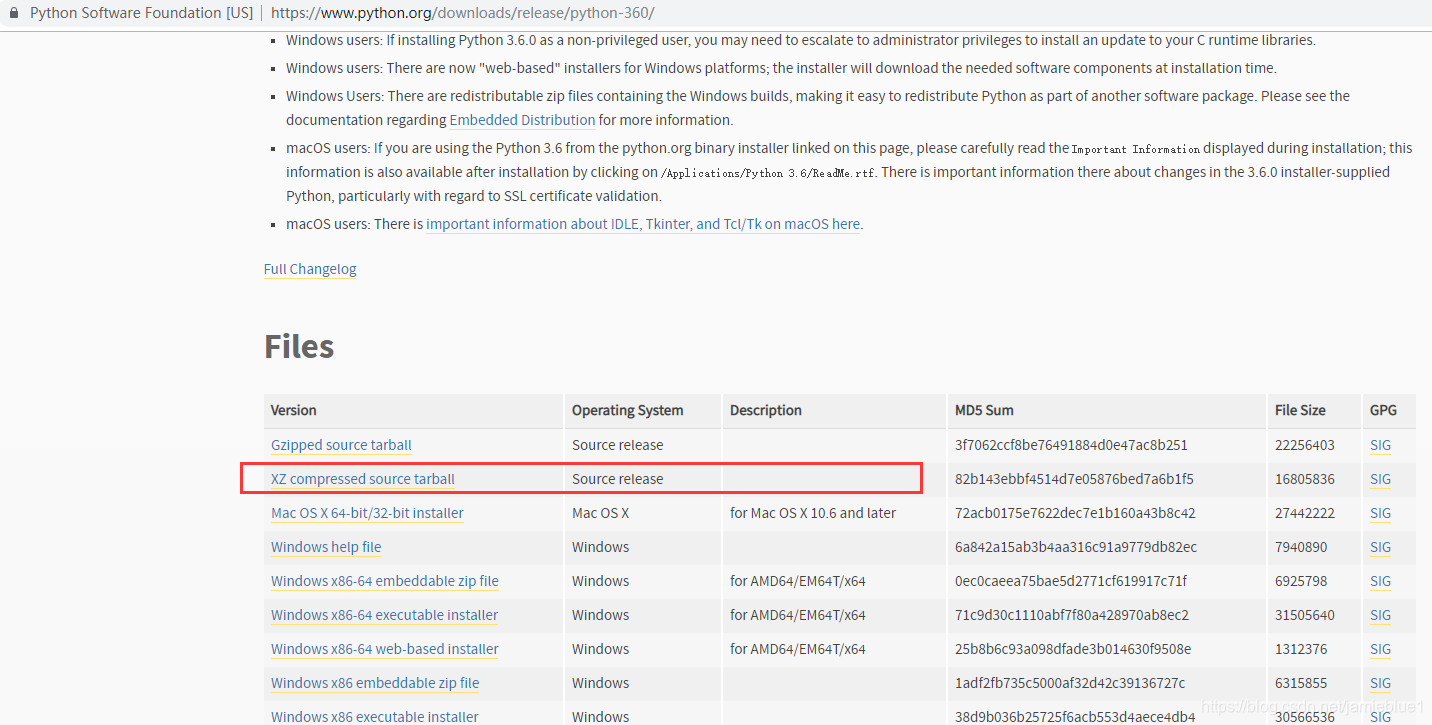The width and height of the screenshot is (1432, 725).
Task: Click MD5 sum 0ec0caeea75bae5d2771cf619917c71f
Action: pyautogui.click(x=1071, y=581)
